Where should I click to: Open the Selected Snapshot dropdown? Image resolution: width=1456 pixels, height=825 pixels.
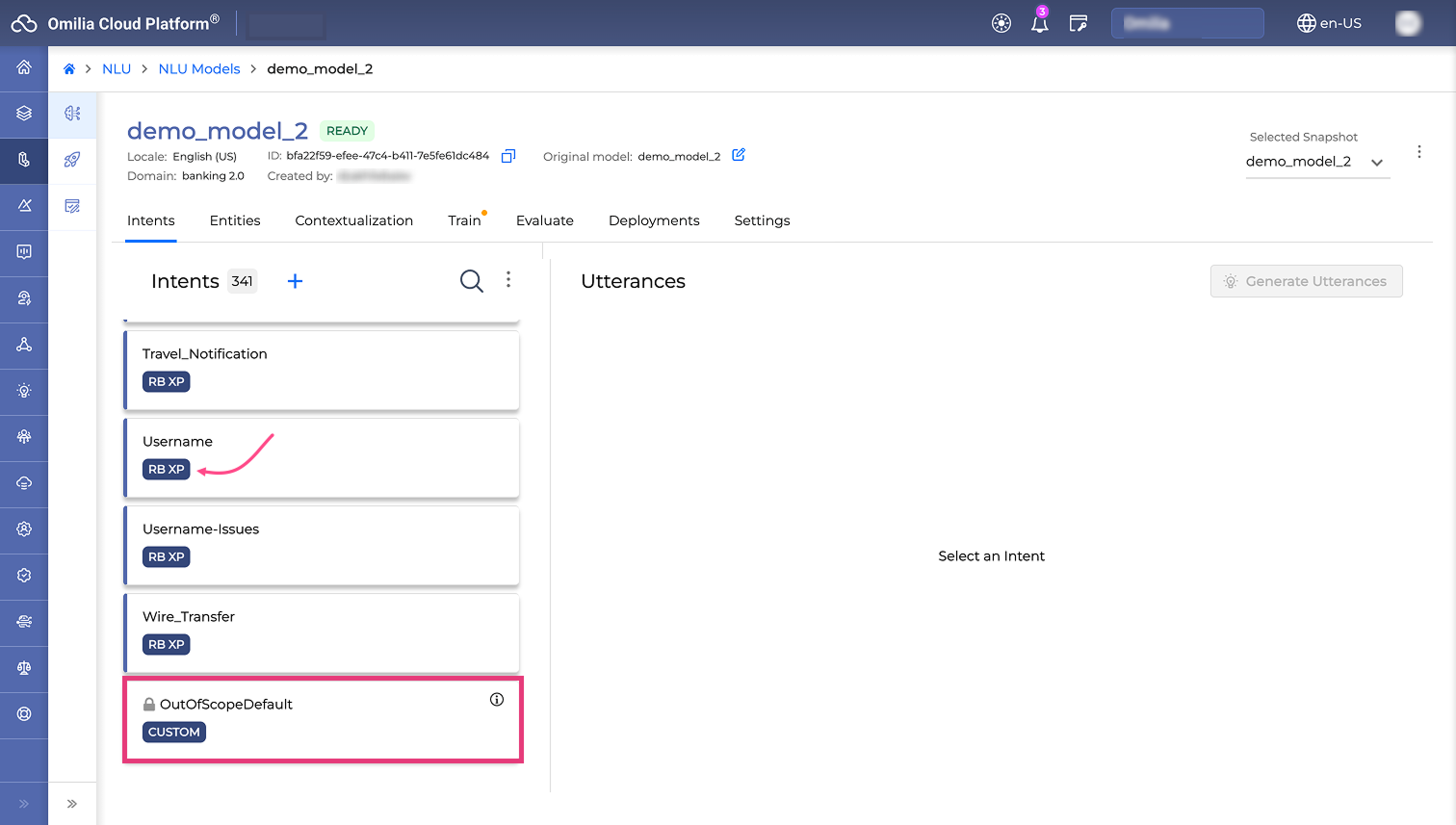click(1317, 162)
